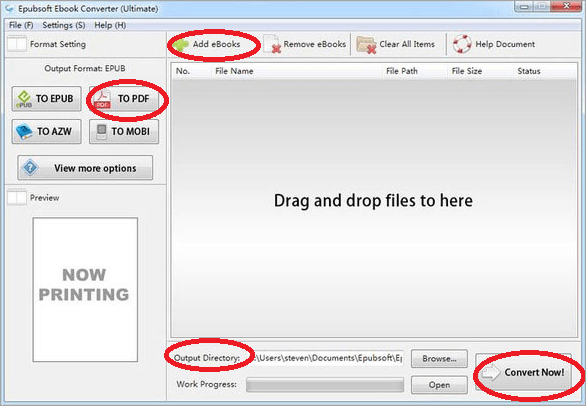This screenshot has height=406, width=586.
Task: Click the Browse... button
Action: [439, 359]
